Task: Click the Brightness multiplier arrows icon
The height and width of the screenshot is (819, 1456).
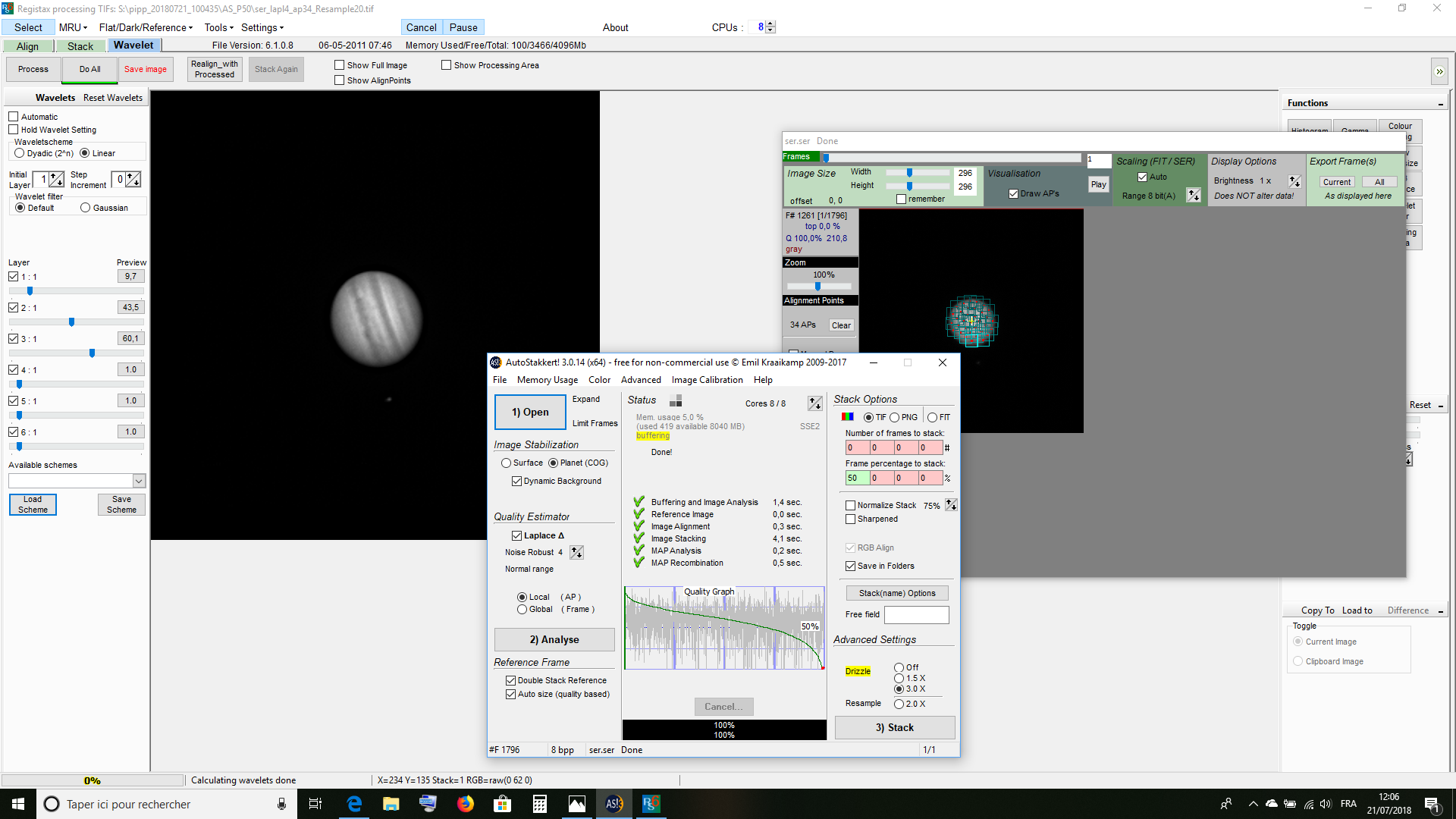Action: (x=1294, y=181)
